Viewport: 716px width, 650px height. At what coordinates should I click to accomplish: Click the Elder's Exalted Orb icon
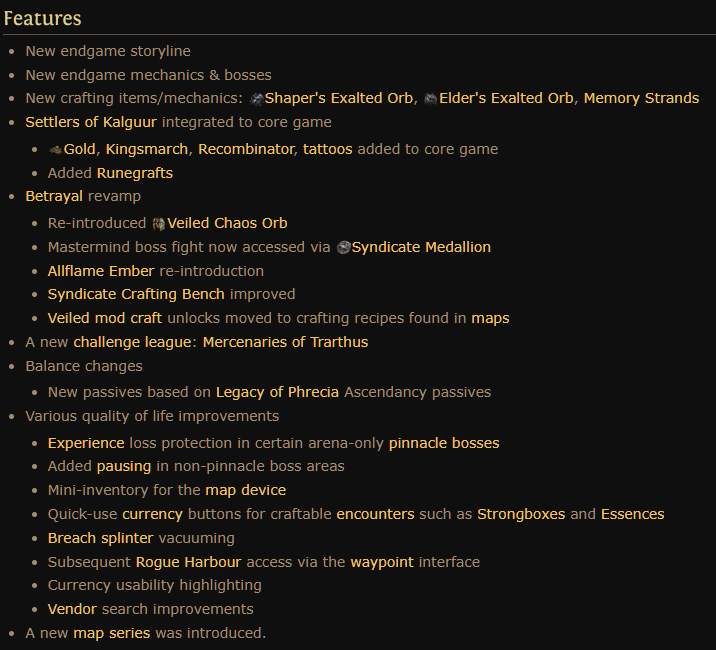pos(430,99)
